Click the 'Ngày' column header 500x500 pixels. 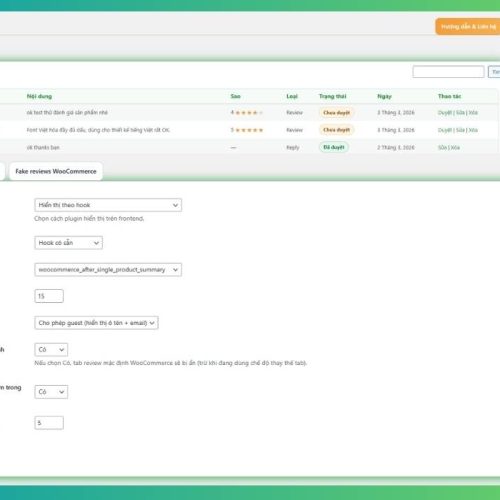(x=384, y=96)
